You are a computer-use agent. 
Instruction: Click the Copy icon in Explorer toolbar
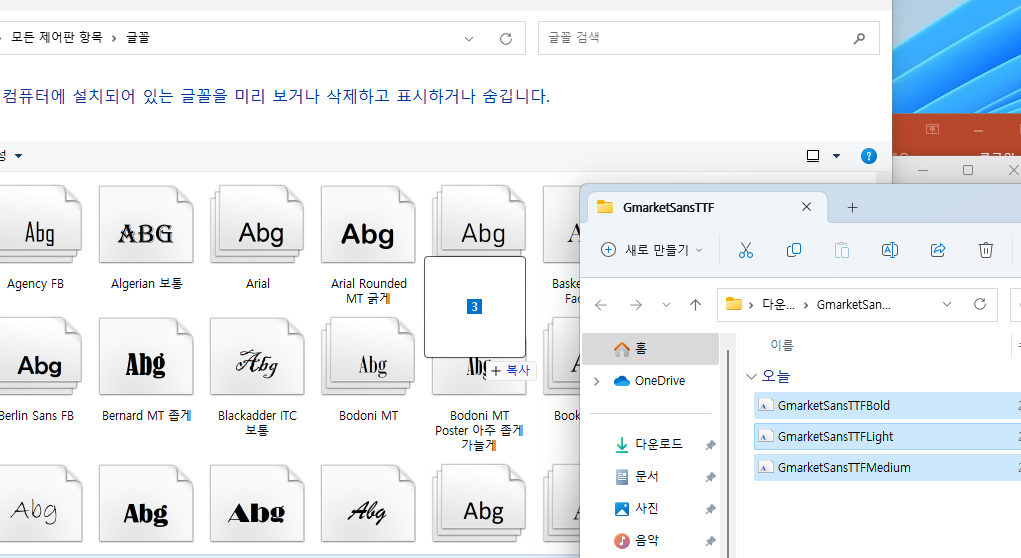point(794,250)
